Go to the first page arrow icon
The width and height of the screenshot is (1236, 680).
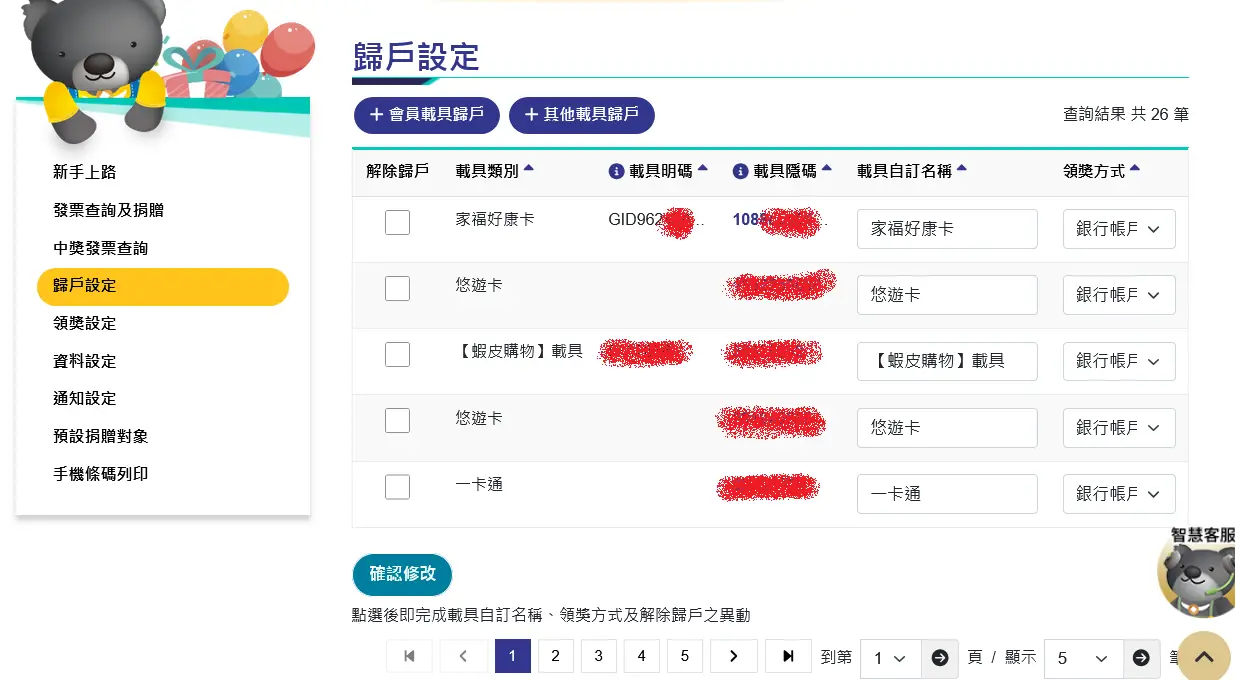click(x=409, y=656)
